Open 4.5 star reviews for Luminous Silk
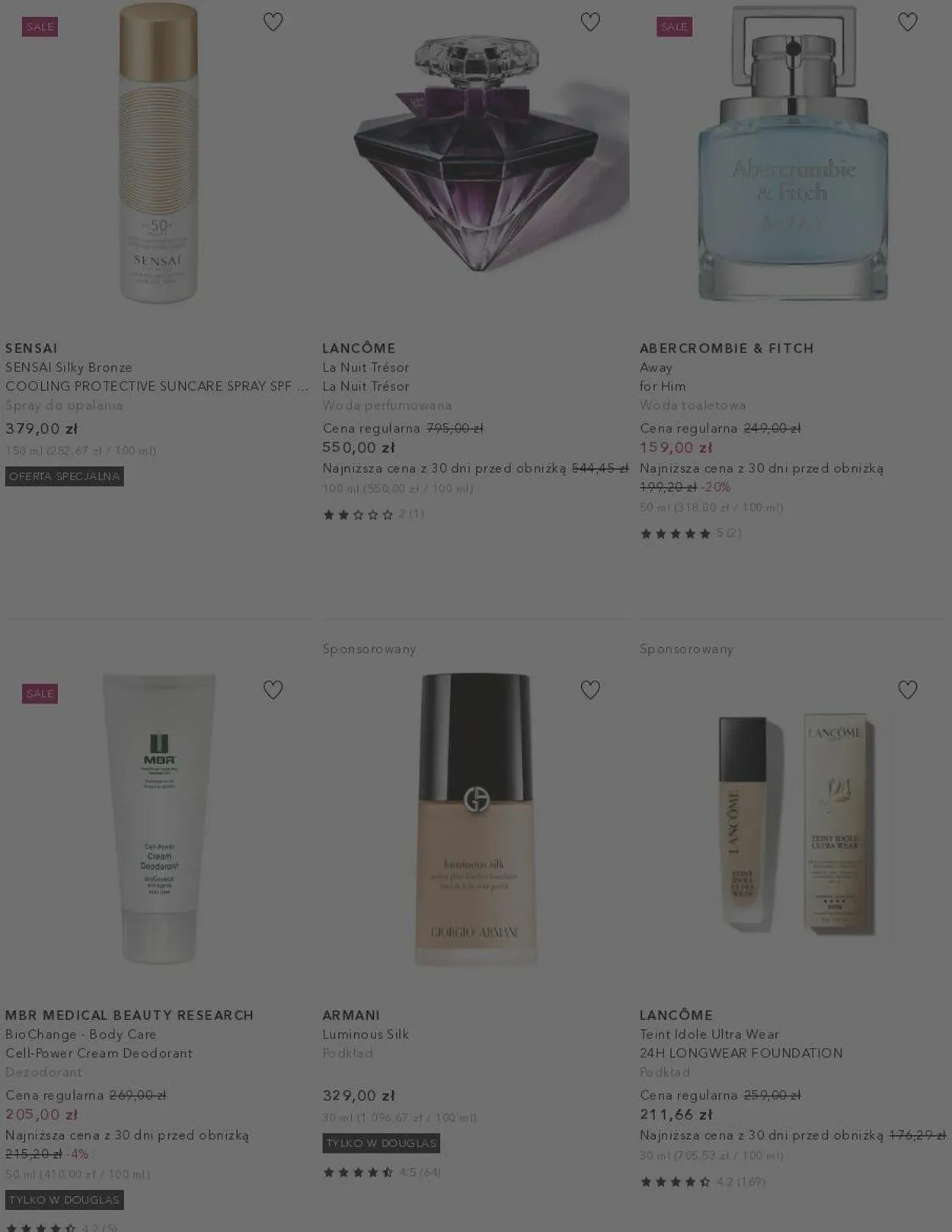The height and width of the screenshot is (1232, 952). pyautogui.click(x=382, y=1173)
